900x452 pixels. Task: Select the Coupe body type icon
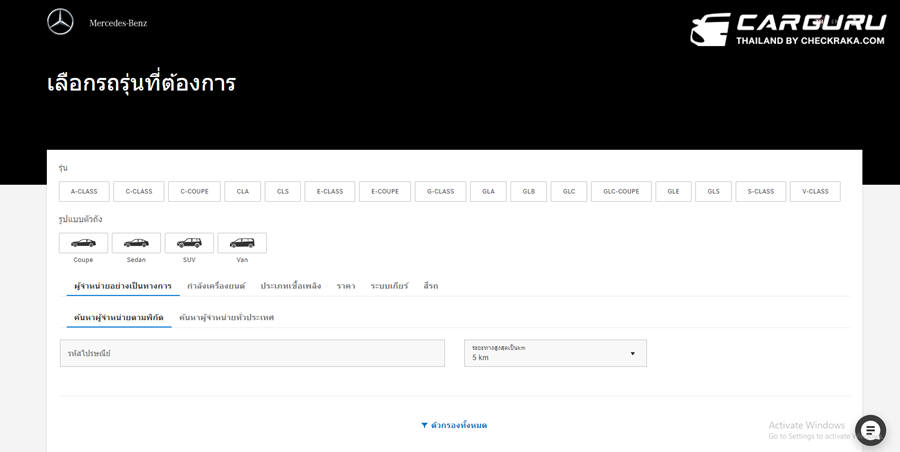83,243
